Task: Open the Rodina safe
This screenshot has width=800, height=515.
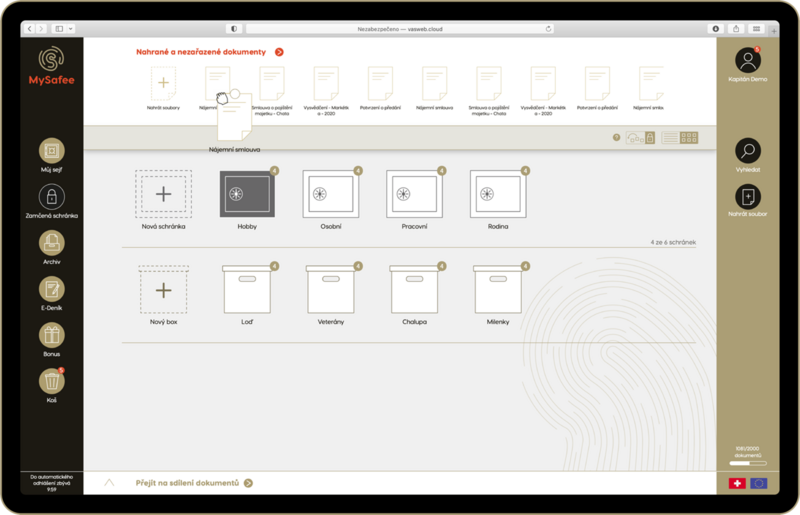Action: [x=498, y=194]
